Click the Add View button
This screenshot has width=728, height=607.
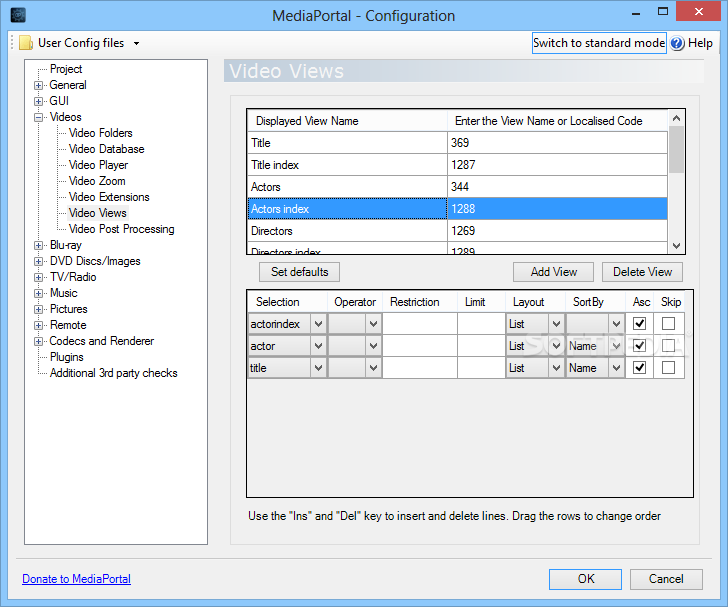[553, 272]
